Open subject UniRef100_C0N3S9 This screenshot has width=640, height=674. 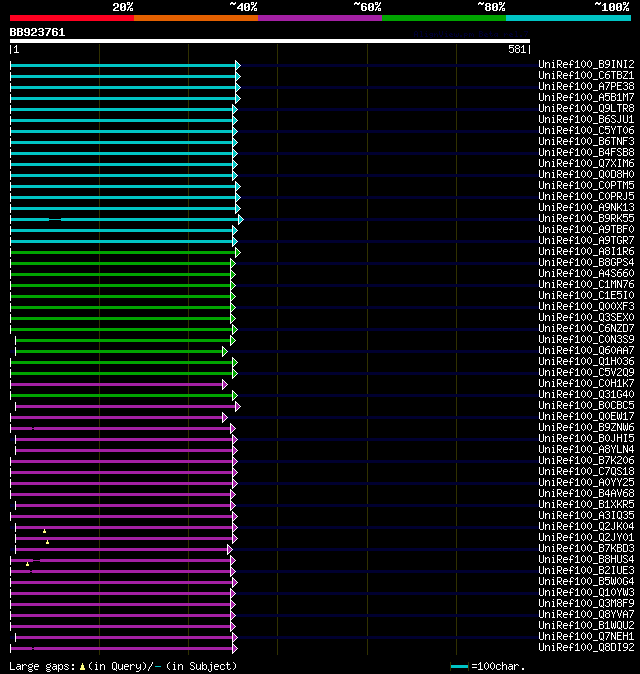[x=586, y=340]
